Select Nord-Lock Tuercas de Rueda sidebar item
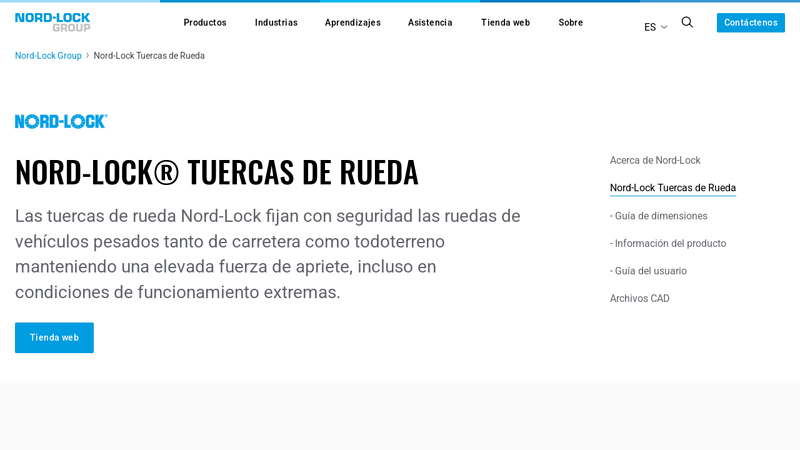 672,188
